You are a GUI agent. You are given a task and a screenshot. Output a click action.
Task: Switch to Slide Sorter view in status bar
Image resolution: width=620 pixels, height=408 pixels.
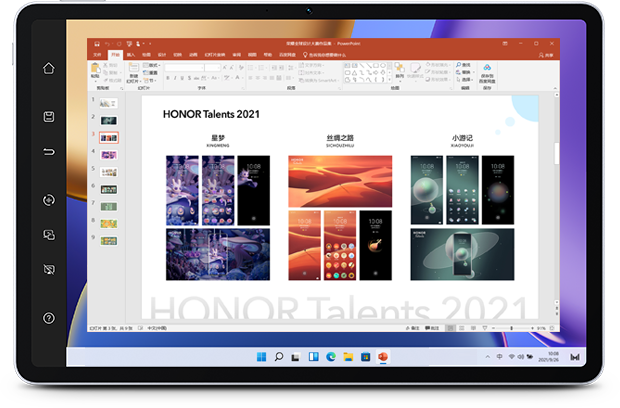[x=461, y=328]
